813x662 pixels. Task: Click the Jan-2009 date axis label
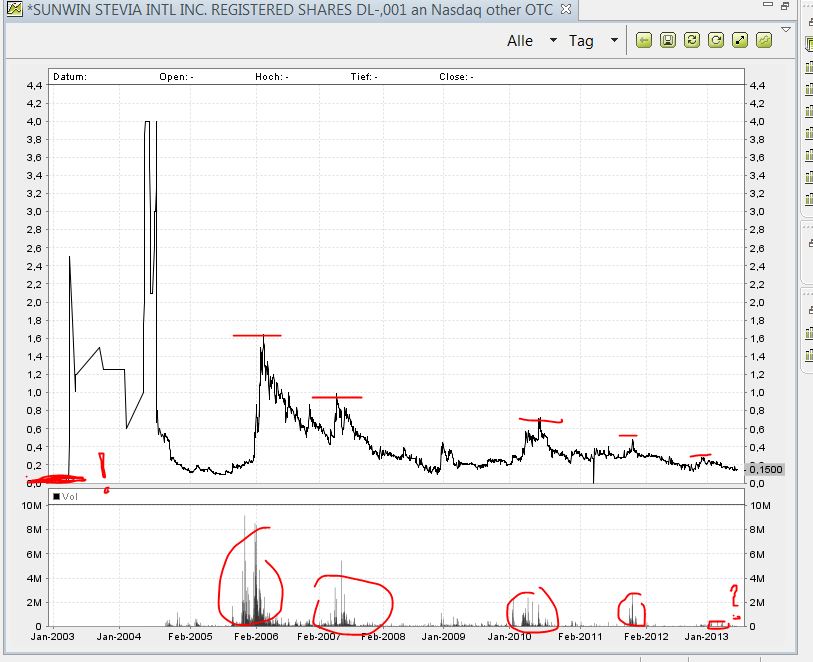[x=444, y=637]
